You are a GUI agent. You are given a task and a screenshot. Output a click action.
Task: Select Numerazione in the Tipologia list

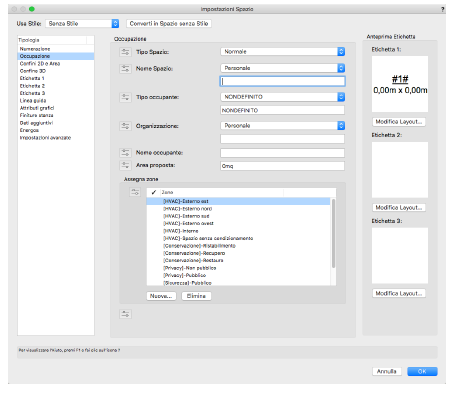(x=56, y=49)
